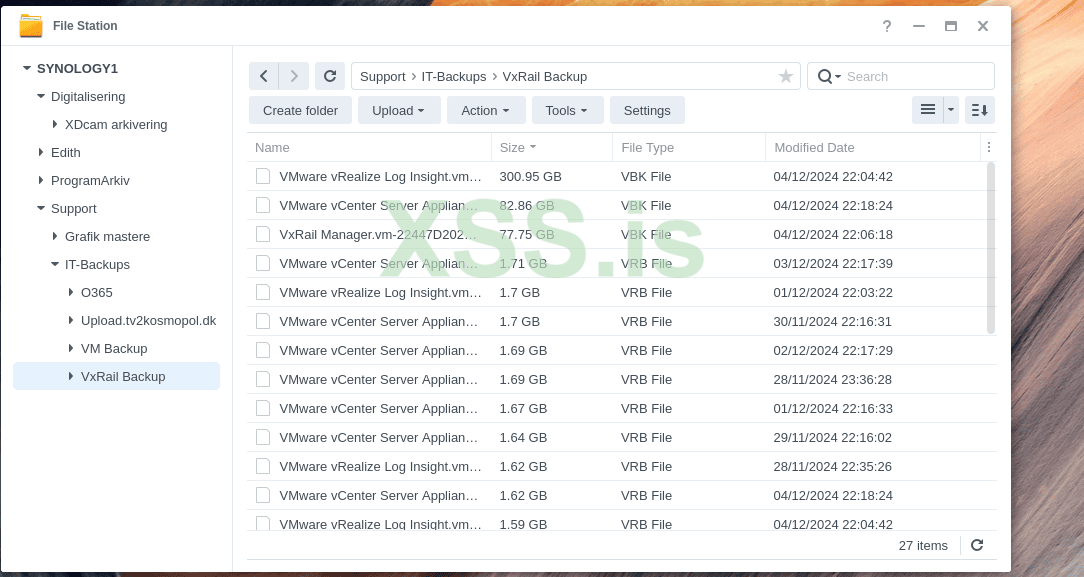Image resolution: width=1084 pixels, height=577 pixels.
Task: Sort by the File Type column header
Action: tap(689, 147)
